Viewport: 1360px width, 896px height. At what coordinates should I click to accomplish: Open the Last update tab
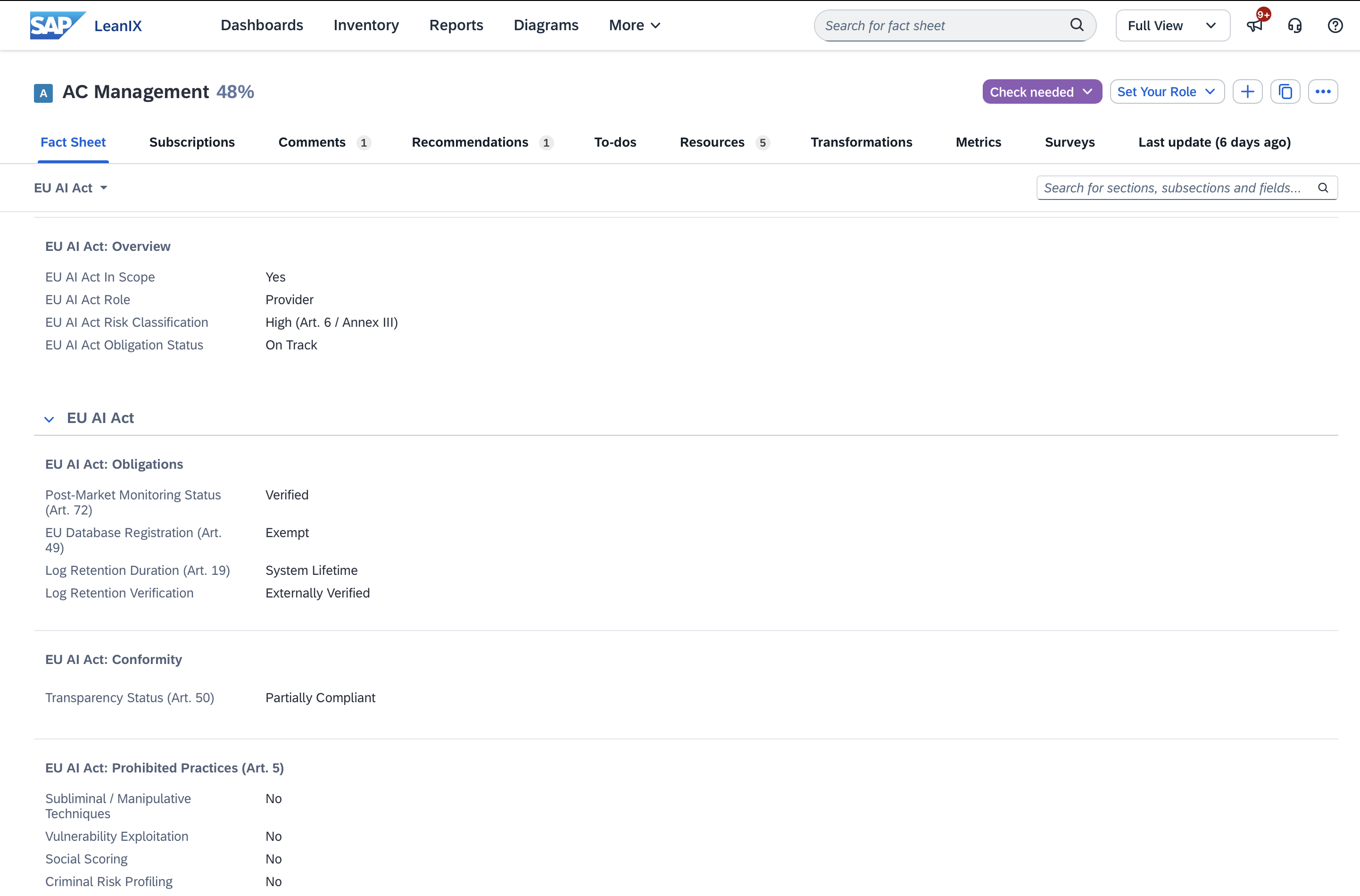click(1214, 142)
